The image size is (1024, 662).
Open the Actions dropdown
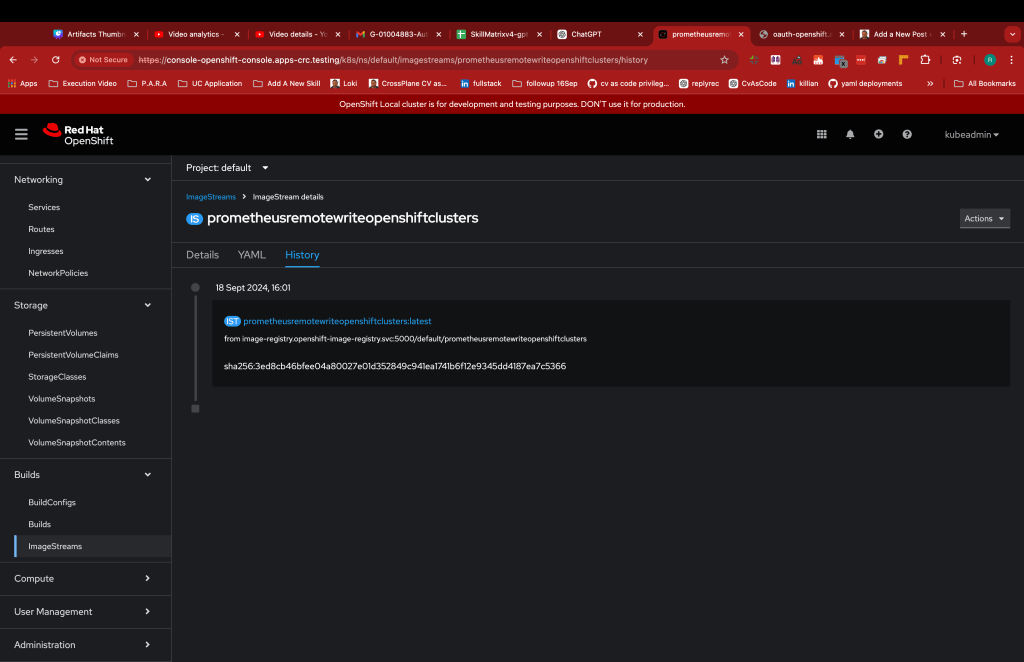984,219
